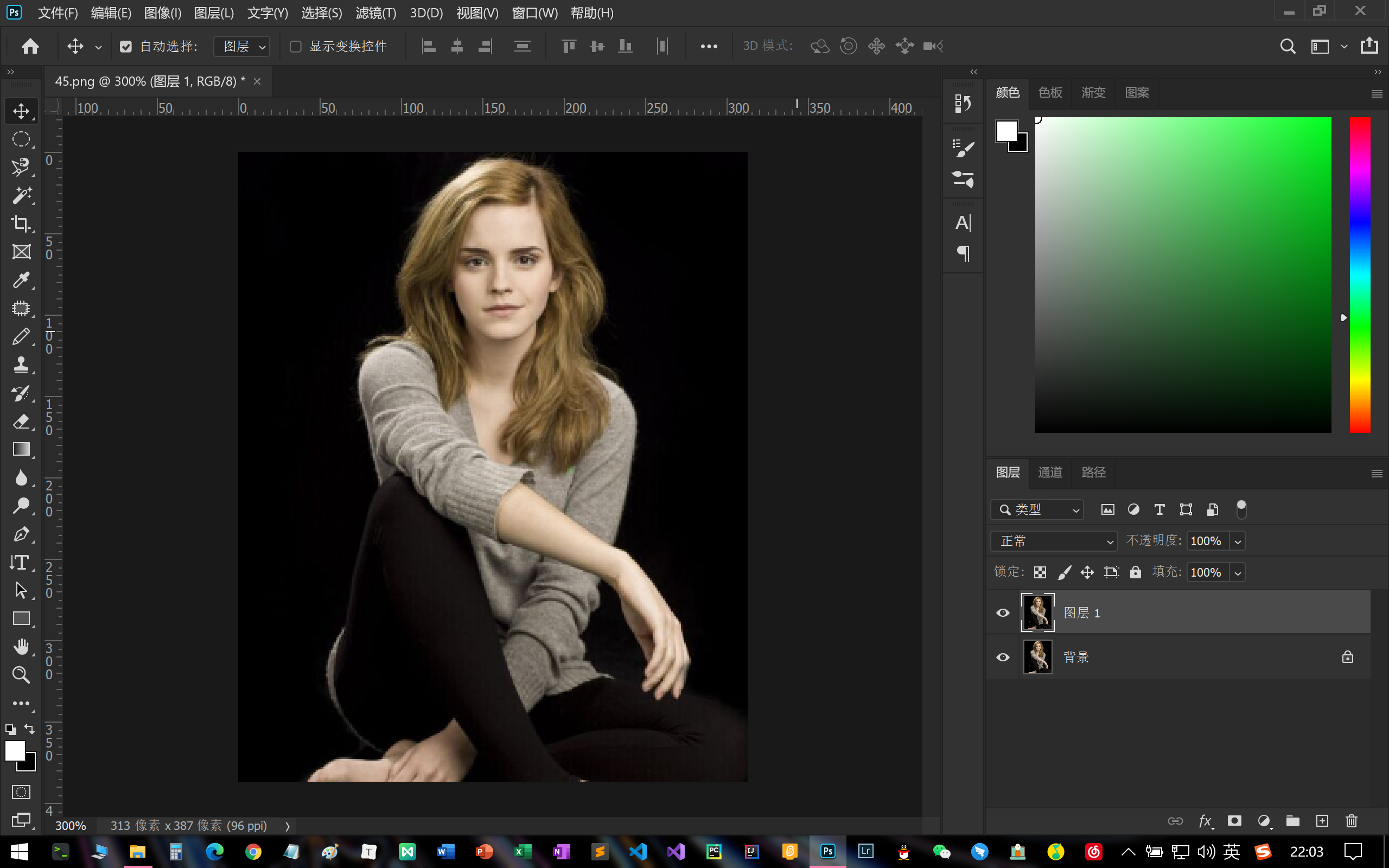The width and height of the screenshot is (1389, 868).
Task: Open the Edit Toolbar three-dots menu
Action: (21, 703)
